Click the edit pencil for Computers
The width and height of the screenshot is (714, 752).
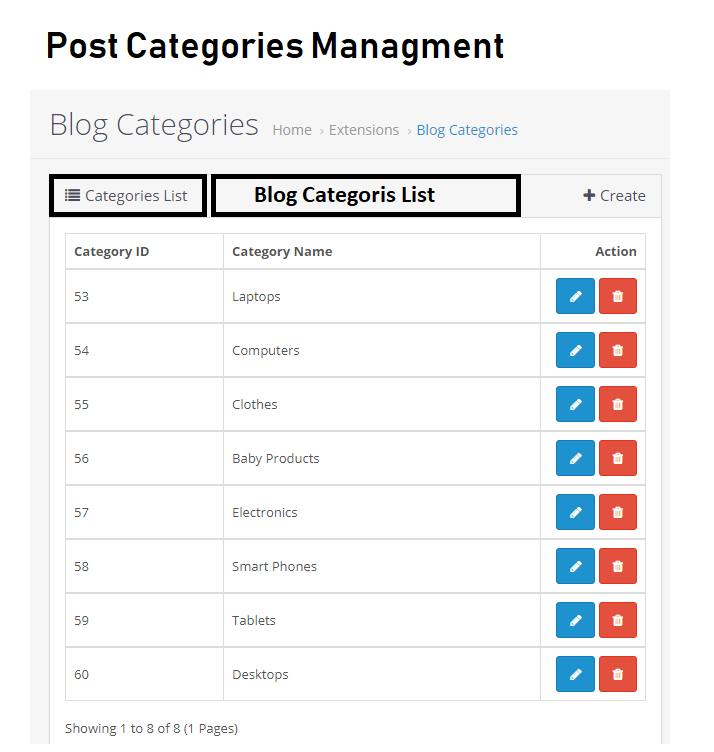(575, 350)
